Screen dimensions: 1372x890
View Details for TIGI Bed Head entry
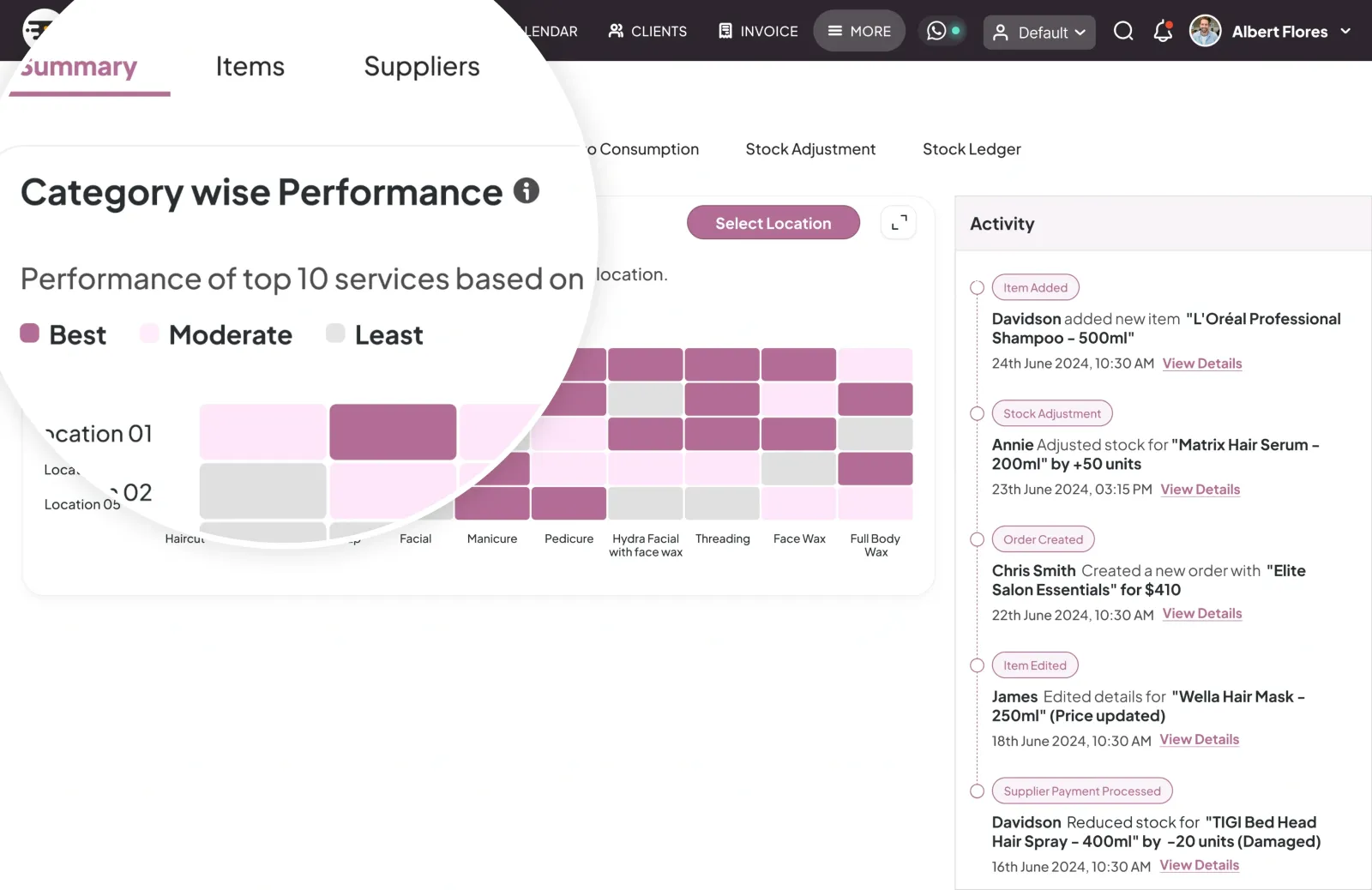(1200, 866)
